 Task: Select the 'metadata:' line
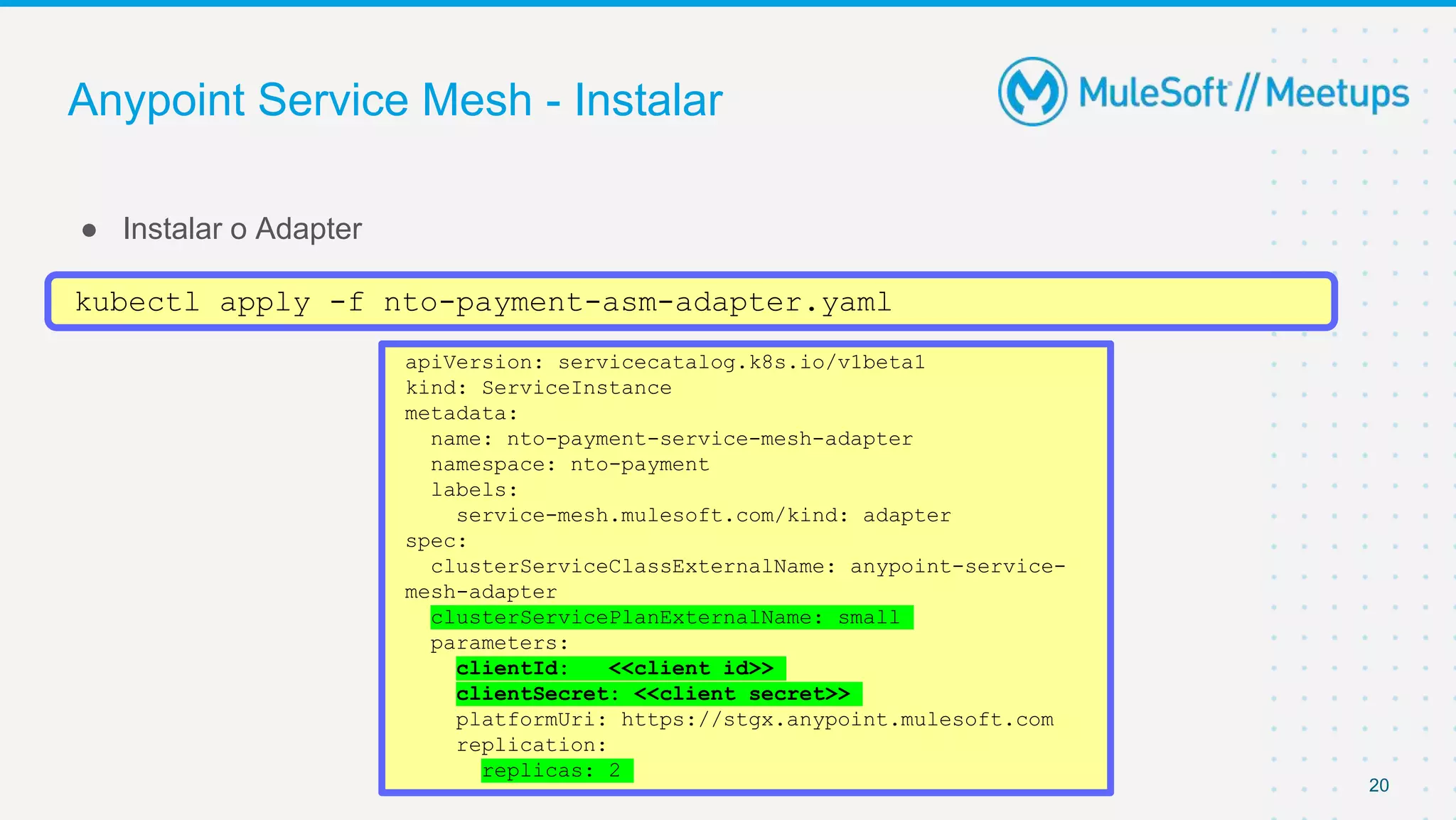tap(461, 413)
